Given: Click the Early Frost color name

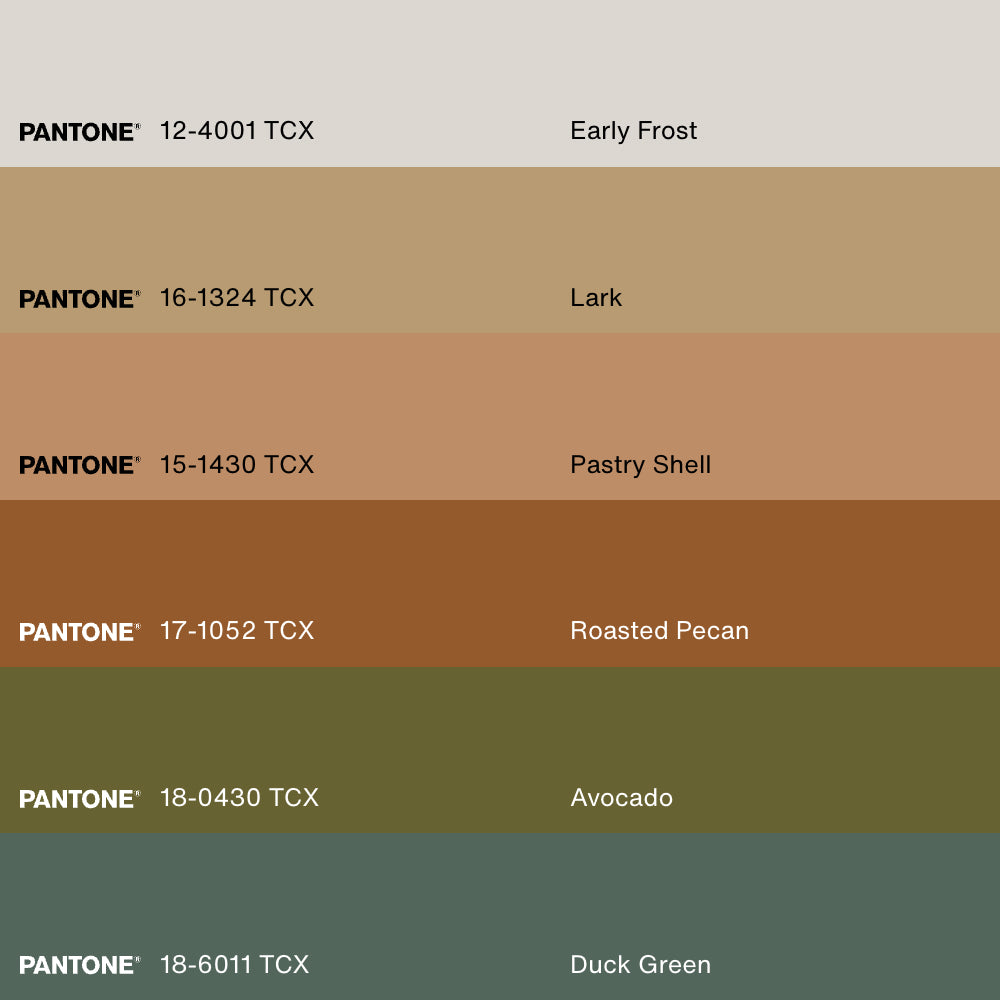Looking at the screenshot, I should pyautogui.click(x=633, y=131).
